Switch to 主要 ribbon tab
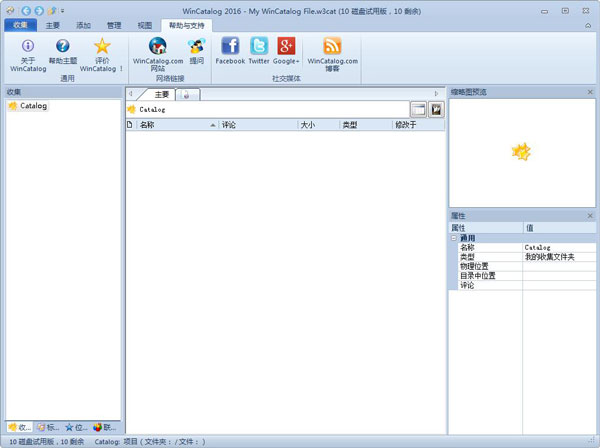The height and width of the screenshot is (448, 600). click(x=53, y=25)
